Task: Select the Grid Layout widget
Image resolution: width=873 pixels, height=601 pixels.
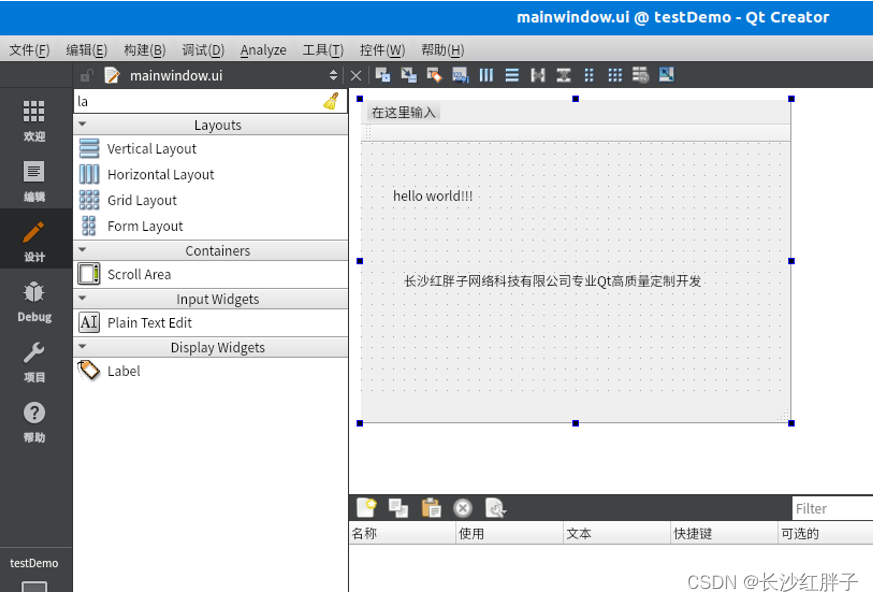Action: point(210,200)
